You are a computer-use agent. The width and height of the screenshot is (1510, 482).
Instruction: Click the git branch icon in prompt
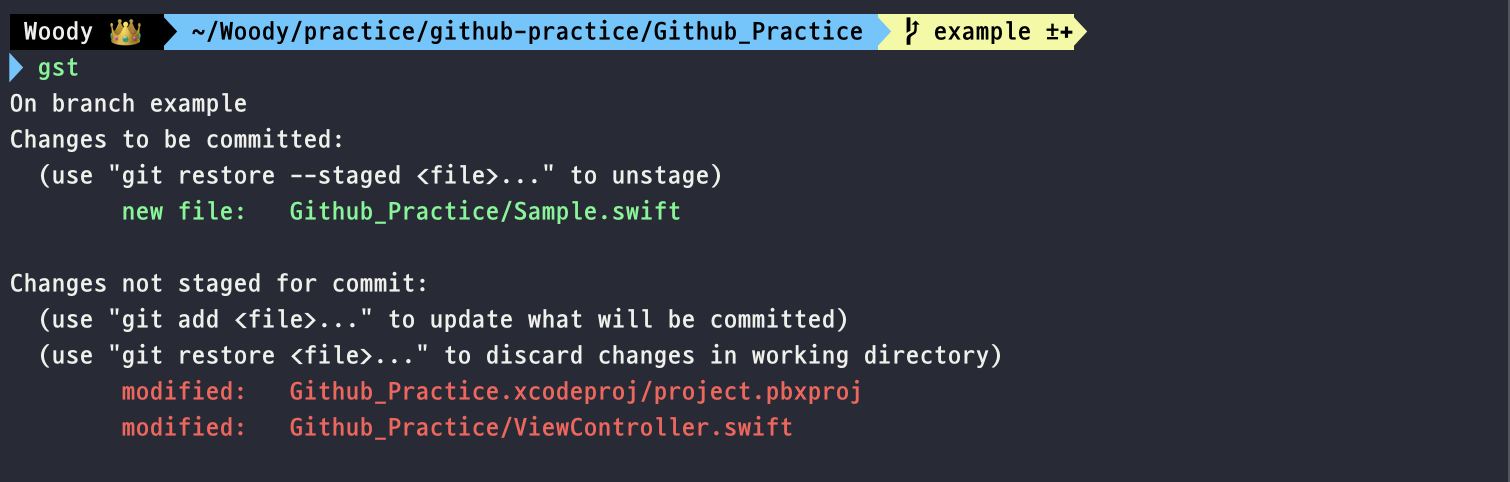coord(911,32)
